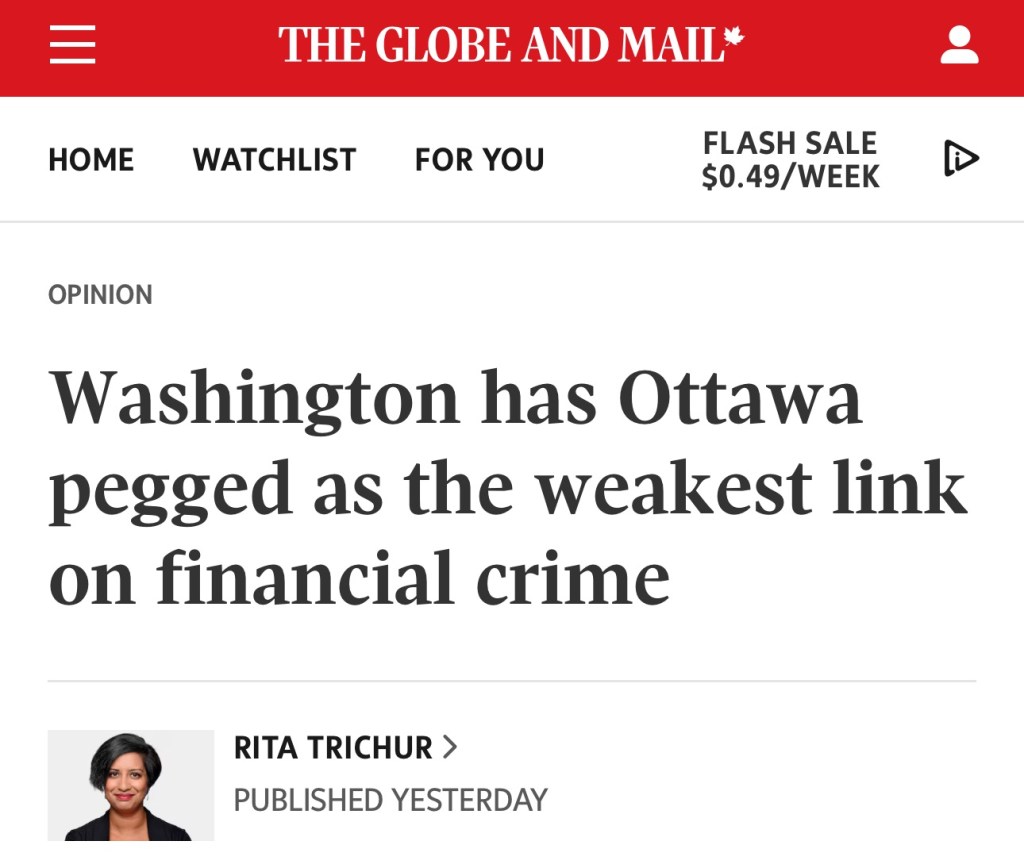Viewport: 1024px width, 868px height.
Task: Click the PUBLISHED YESTERDAY timestamp
Action: 390,800
